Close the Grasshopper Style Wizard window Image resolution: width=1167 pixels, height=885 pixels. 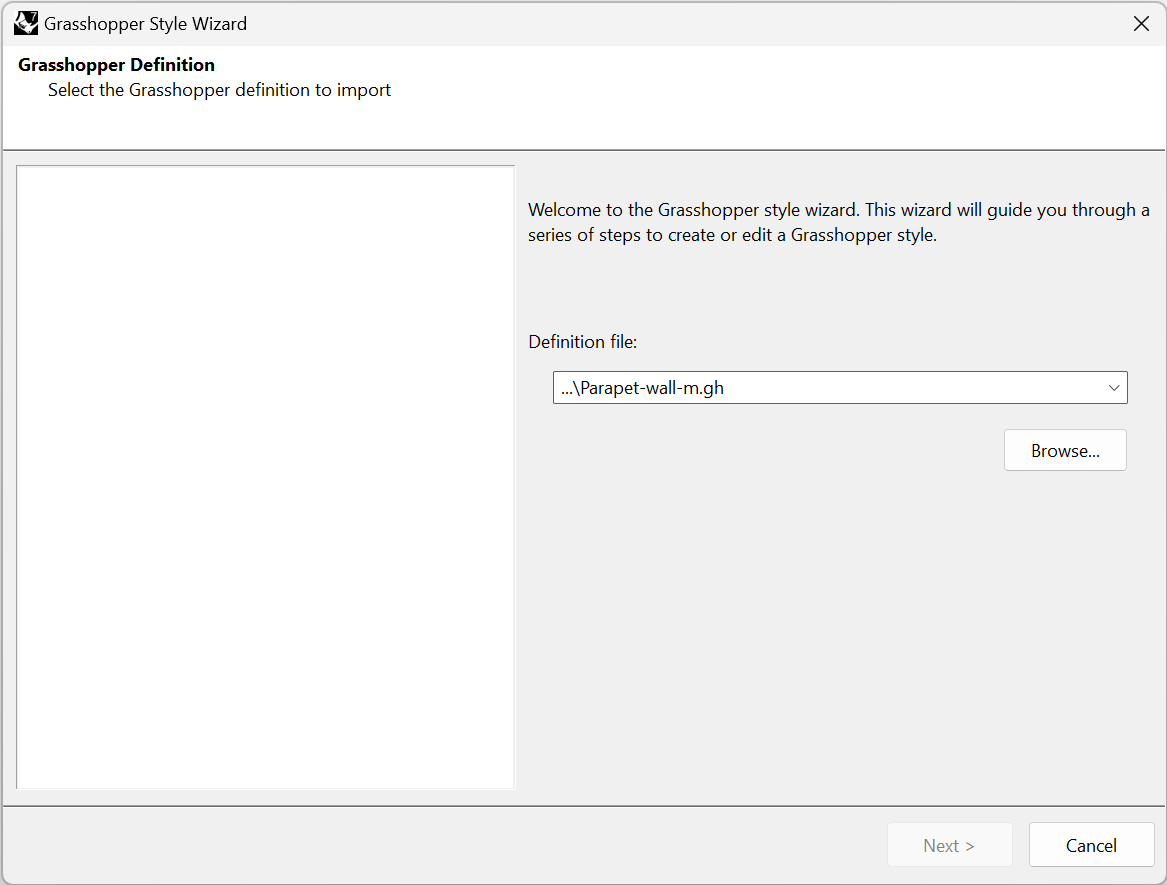click(1141, 24)
